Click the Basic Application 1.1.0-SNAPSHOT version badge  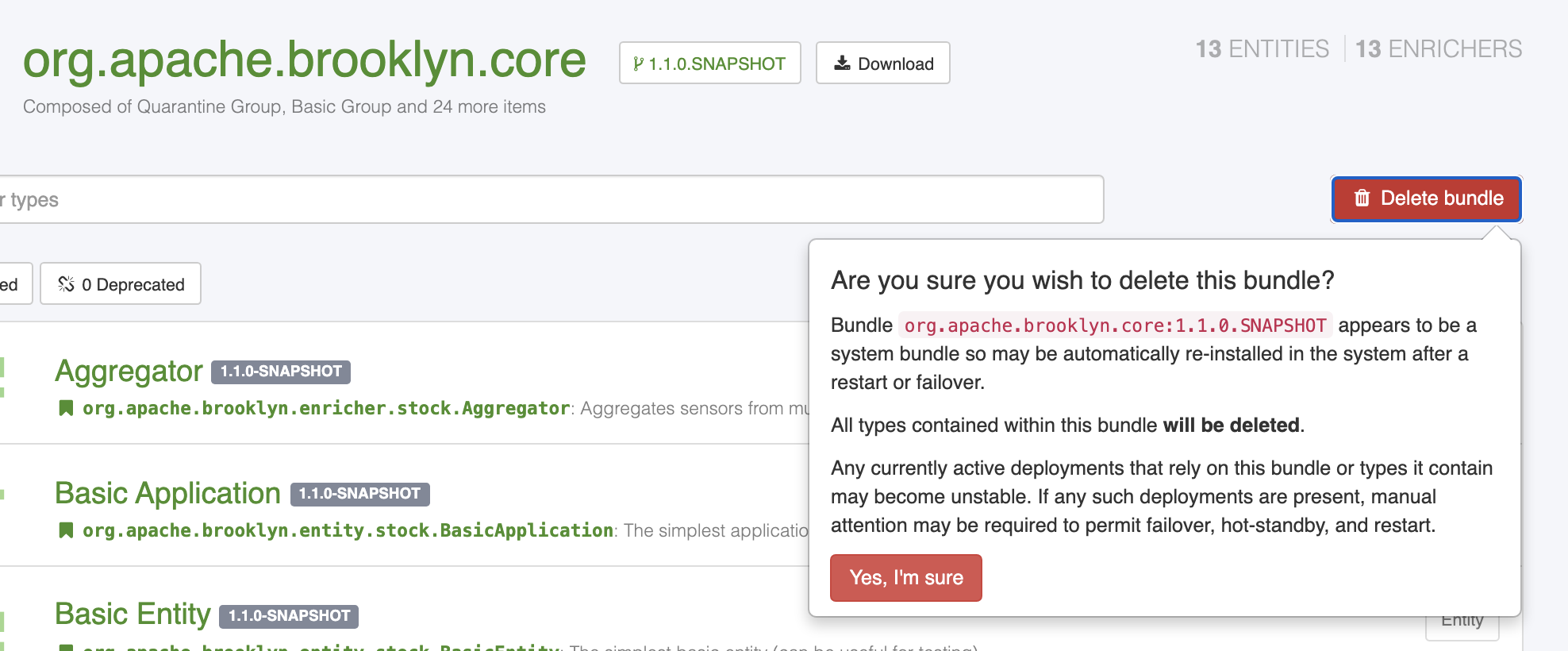tap(359, 494)
